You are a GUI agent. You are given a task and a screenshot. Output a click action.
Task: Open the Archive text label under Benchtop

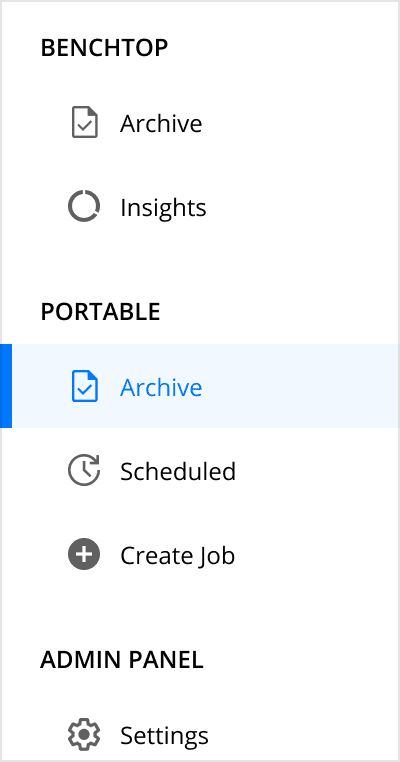(161, 123)
